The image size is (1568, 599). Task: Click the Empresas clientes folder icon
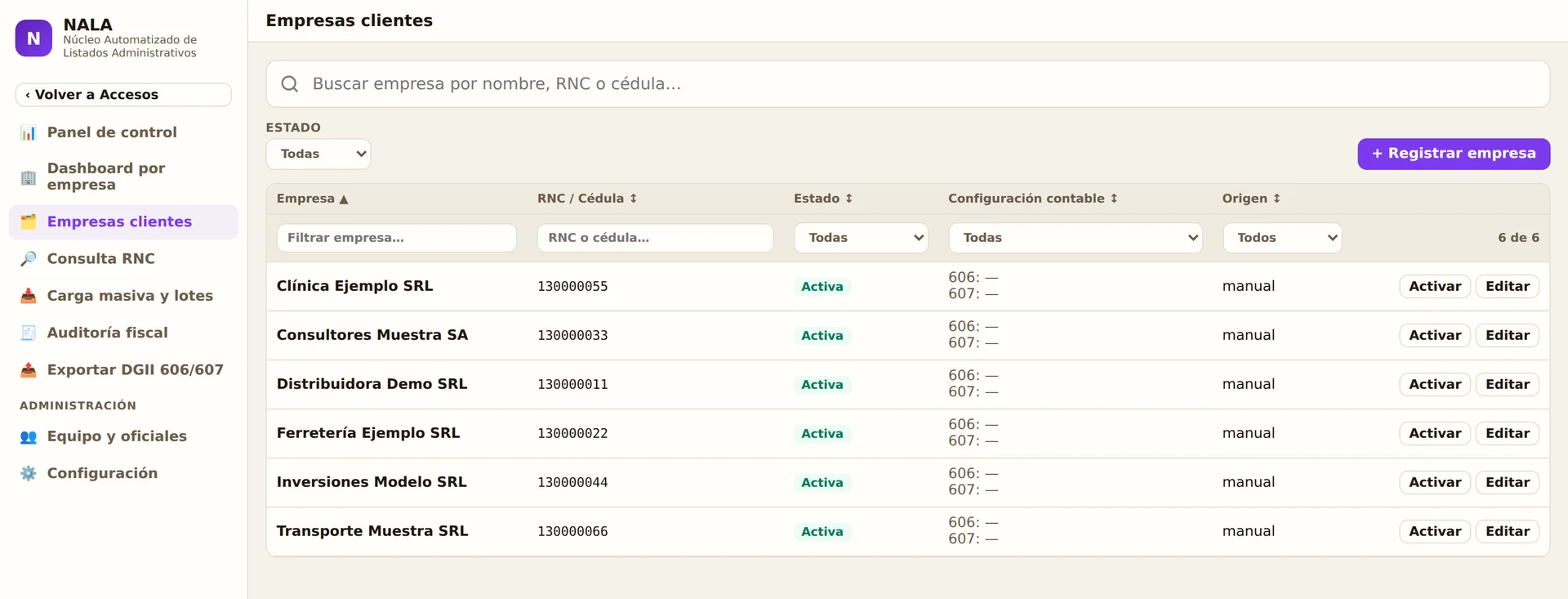[29, 221]
